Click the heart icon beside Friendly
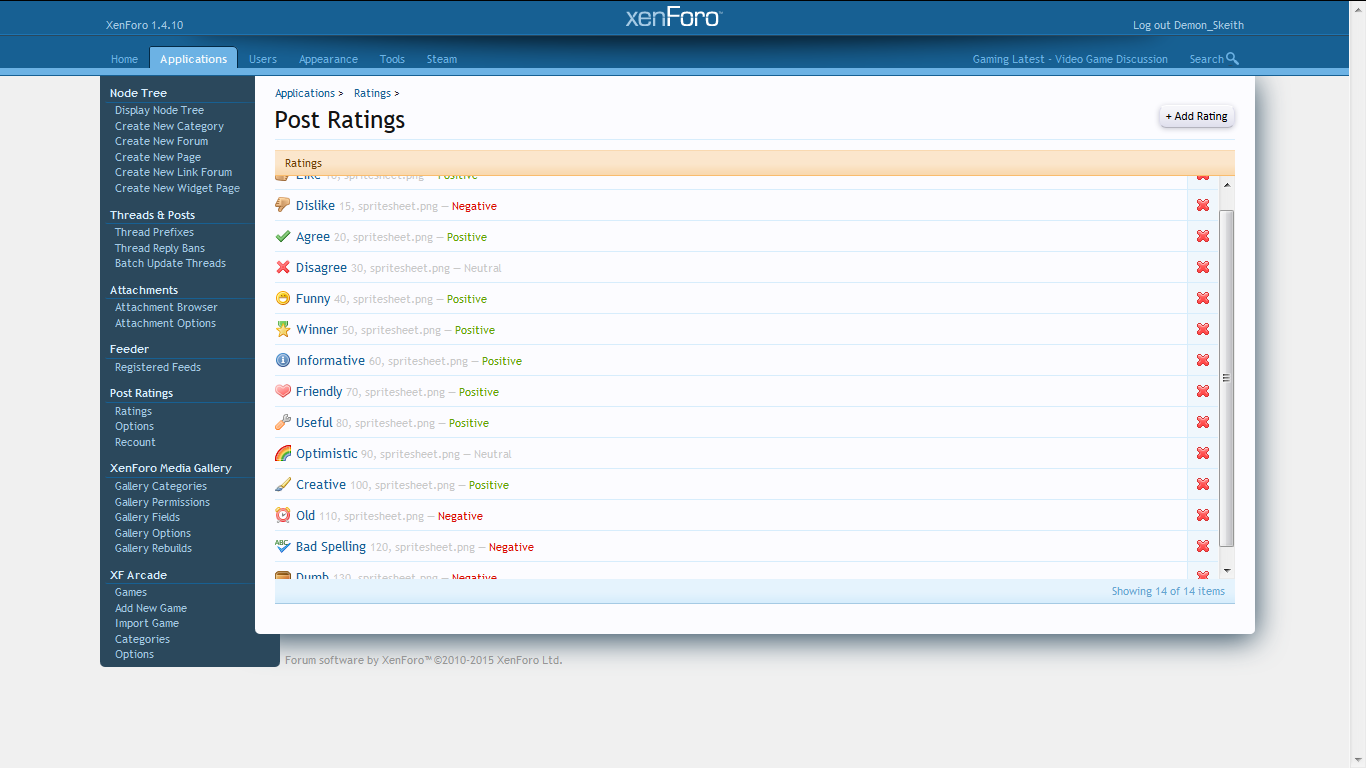This screenshot has height=769, width=1366. click(x=283, y=391)
